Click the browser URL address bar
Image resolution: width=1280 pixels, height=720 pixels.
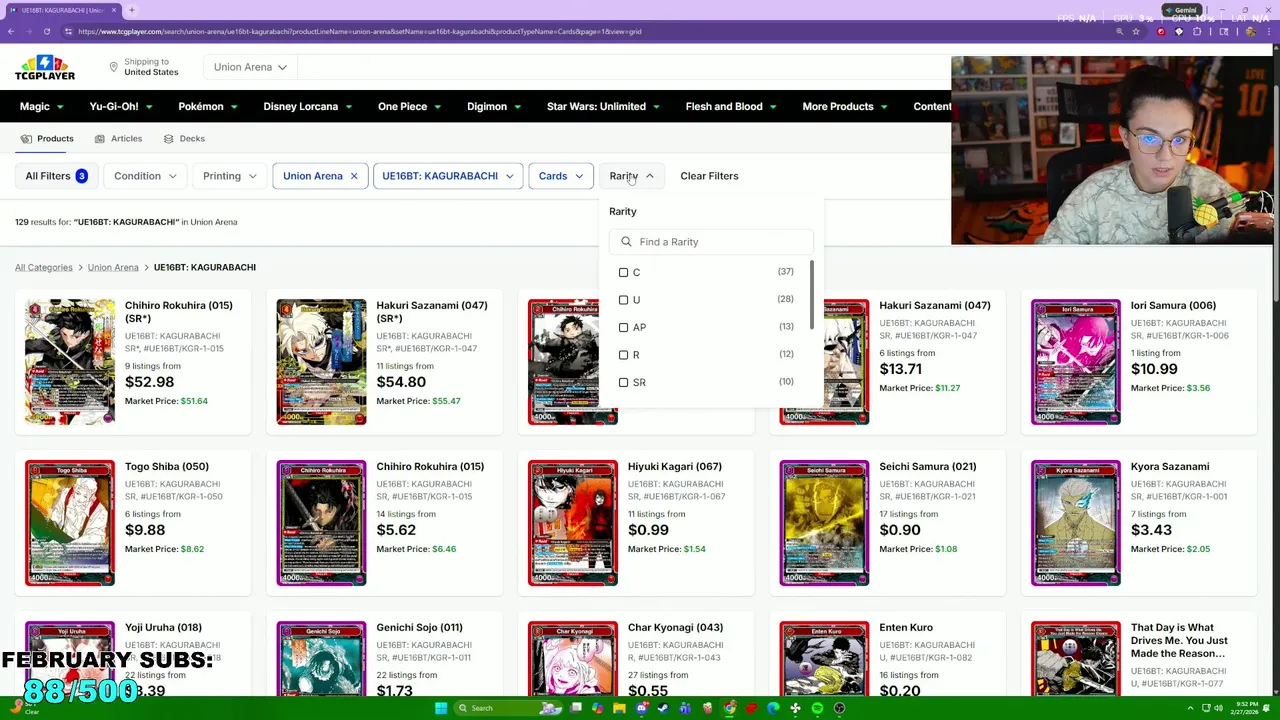(x=590, y=31)
